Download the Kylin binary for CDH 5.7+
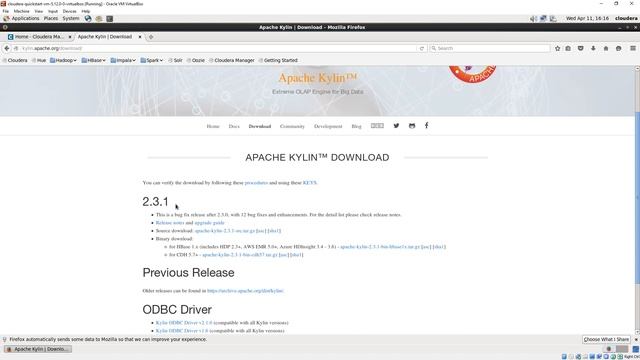640x360 pixels. coord(240,255)
